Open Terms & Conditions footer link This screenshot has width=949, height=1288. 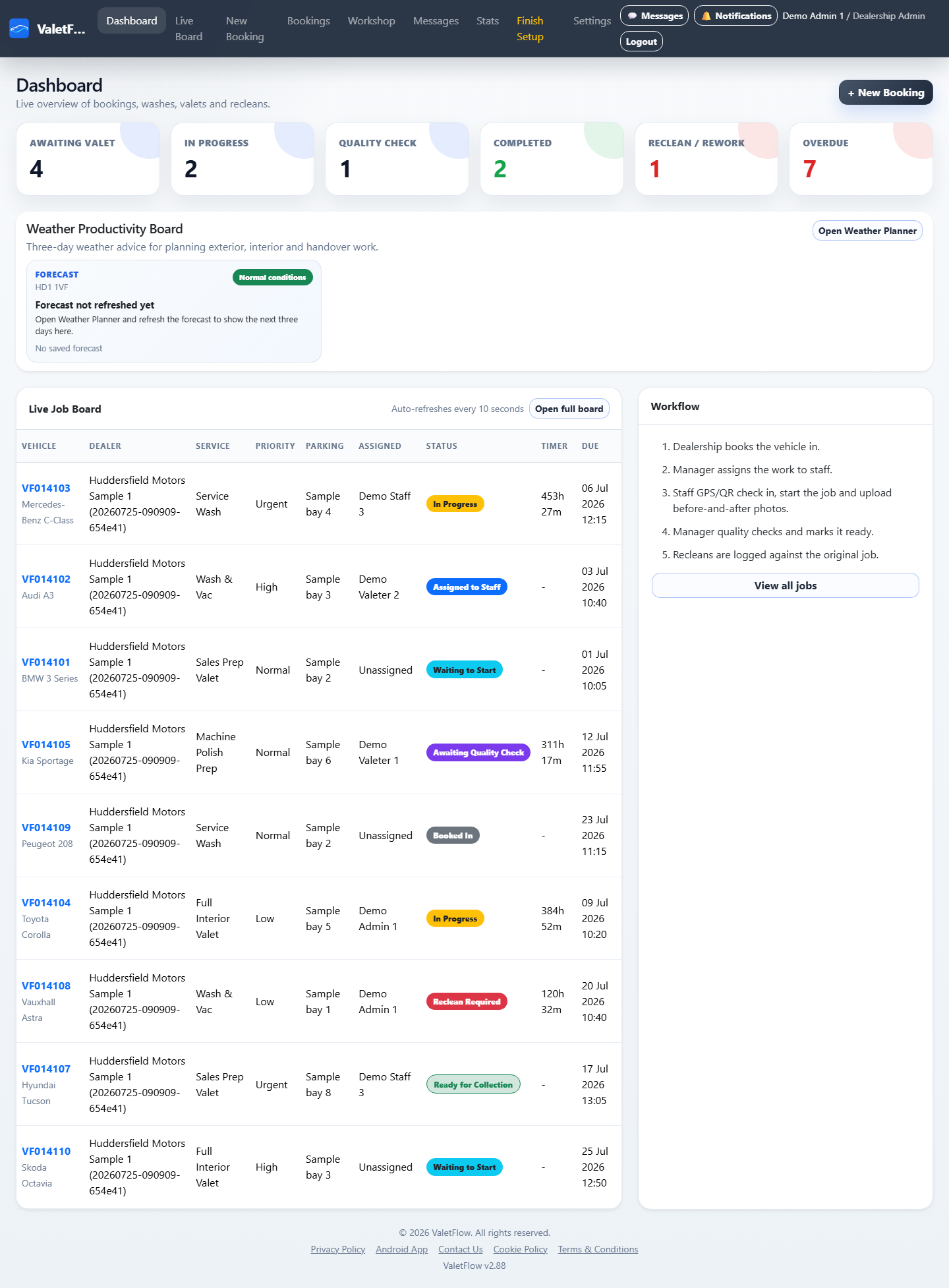pyautogui.click(x=598, y=1249)
